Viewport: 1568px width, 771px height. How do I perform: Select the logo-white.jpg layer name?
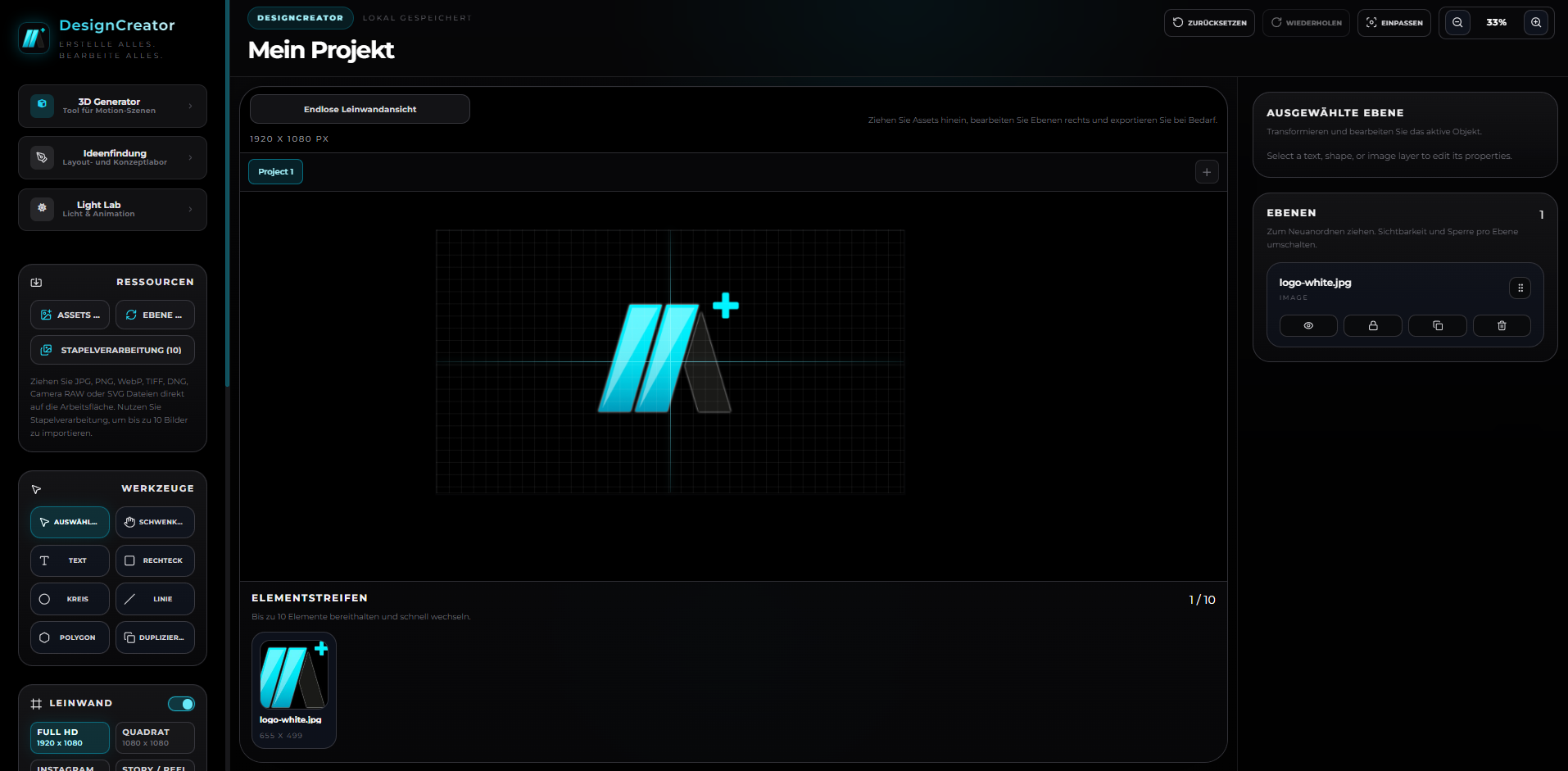tap(1315, 283)
